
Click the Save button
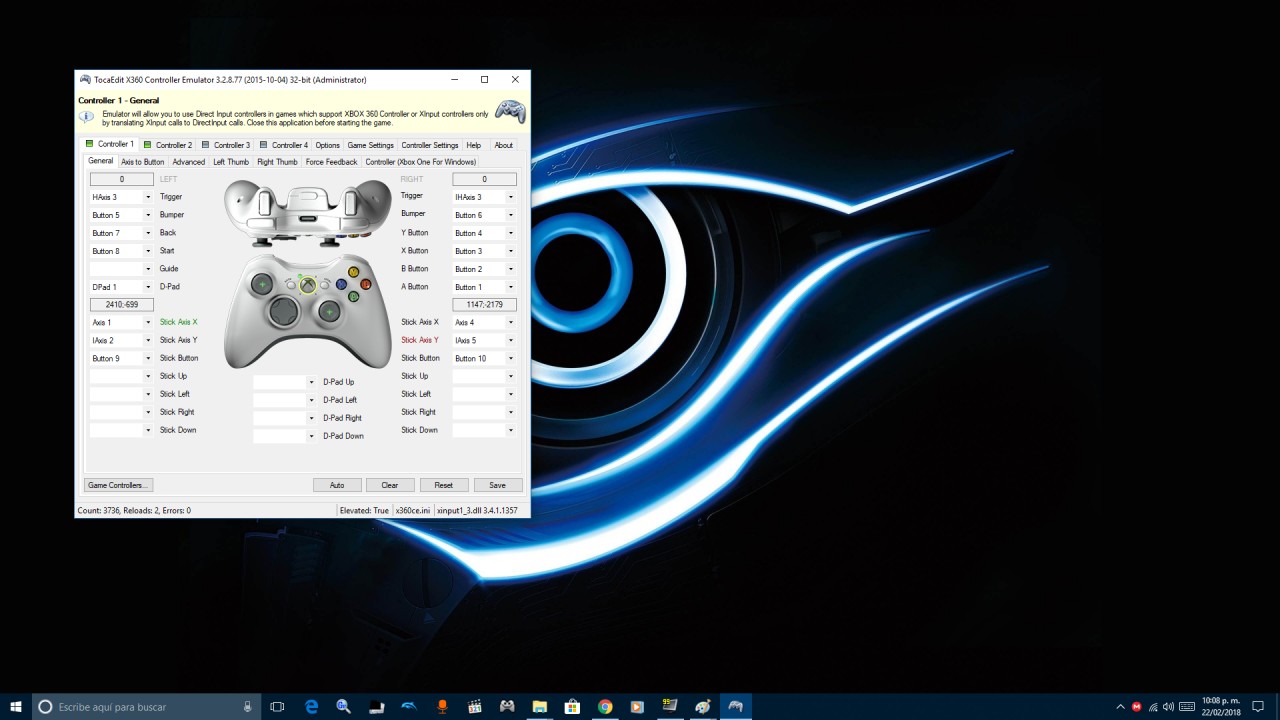[x=498, y=485]
